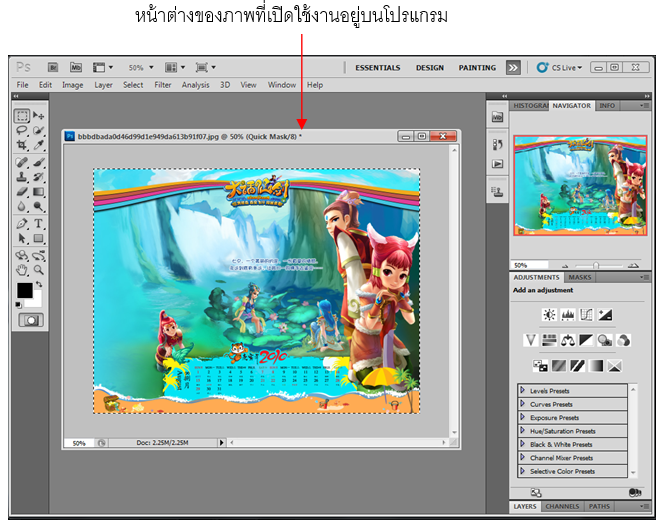Viewport: 663px width, 527px height.
Task: Expand Hue/Saturation Presets
Action: [x=522, y=430]
